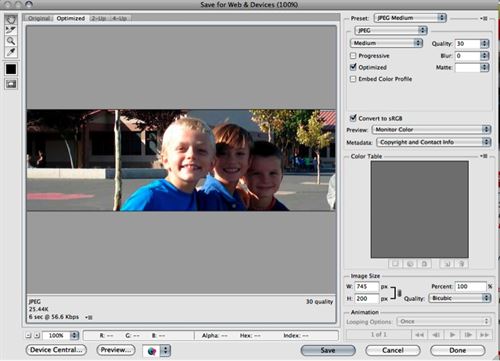The image size is (500, 361).
Task: Click the zoom in plus button
Action: click(x=37, y=335)
